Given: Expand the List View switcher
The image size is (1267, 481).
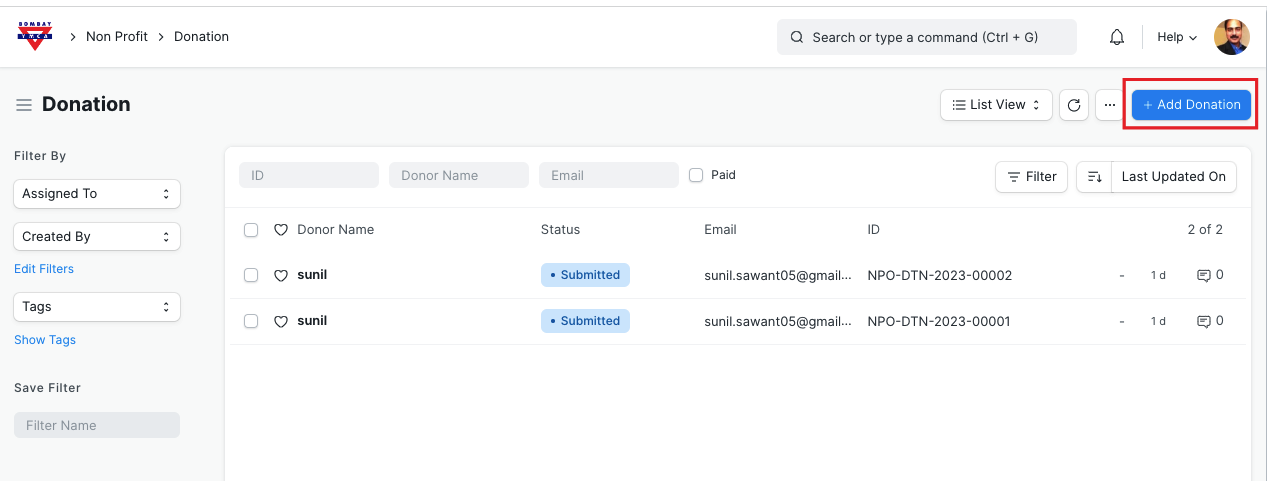Looking at the screenshot, I should point(996,105).
